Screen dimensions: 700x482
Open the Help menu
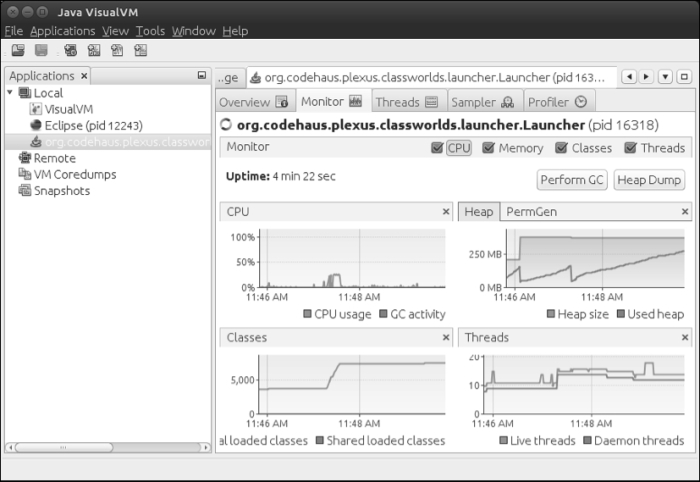(235, 31)
